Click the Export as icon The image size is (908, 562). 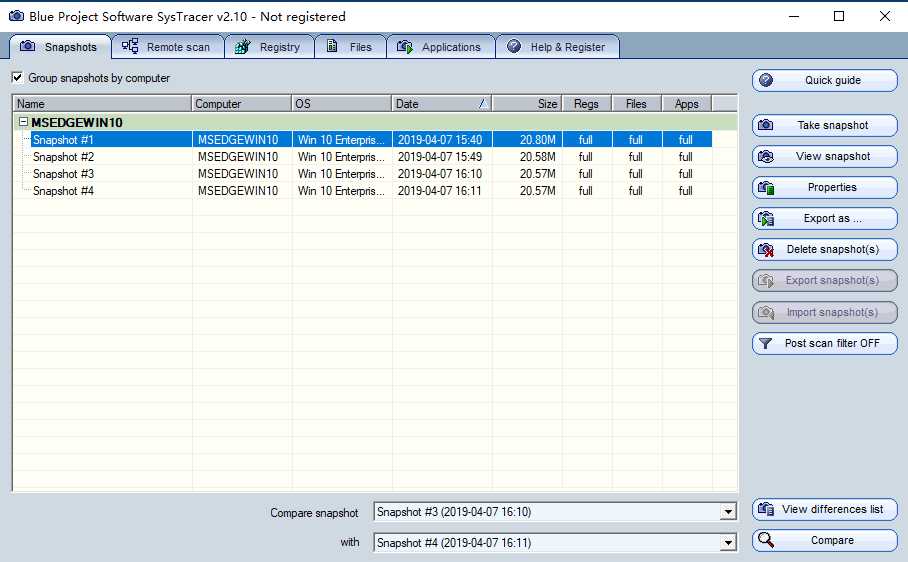[x=766, y=219]
